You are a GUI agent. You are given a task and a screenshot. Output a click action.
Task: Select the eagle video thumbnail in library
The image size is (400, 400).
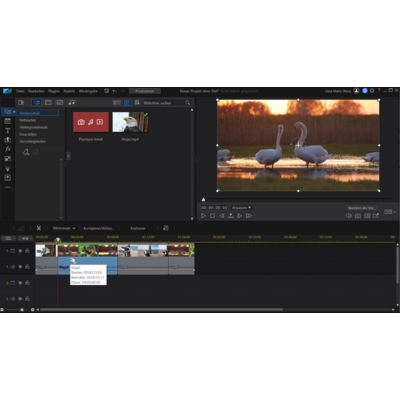(130, 122)
